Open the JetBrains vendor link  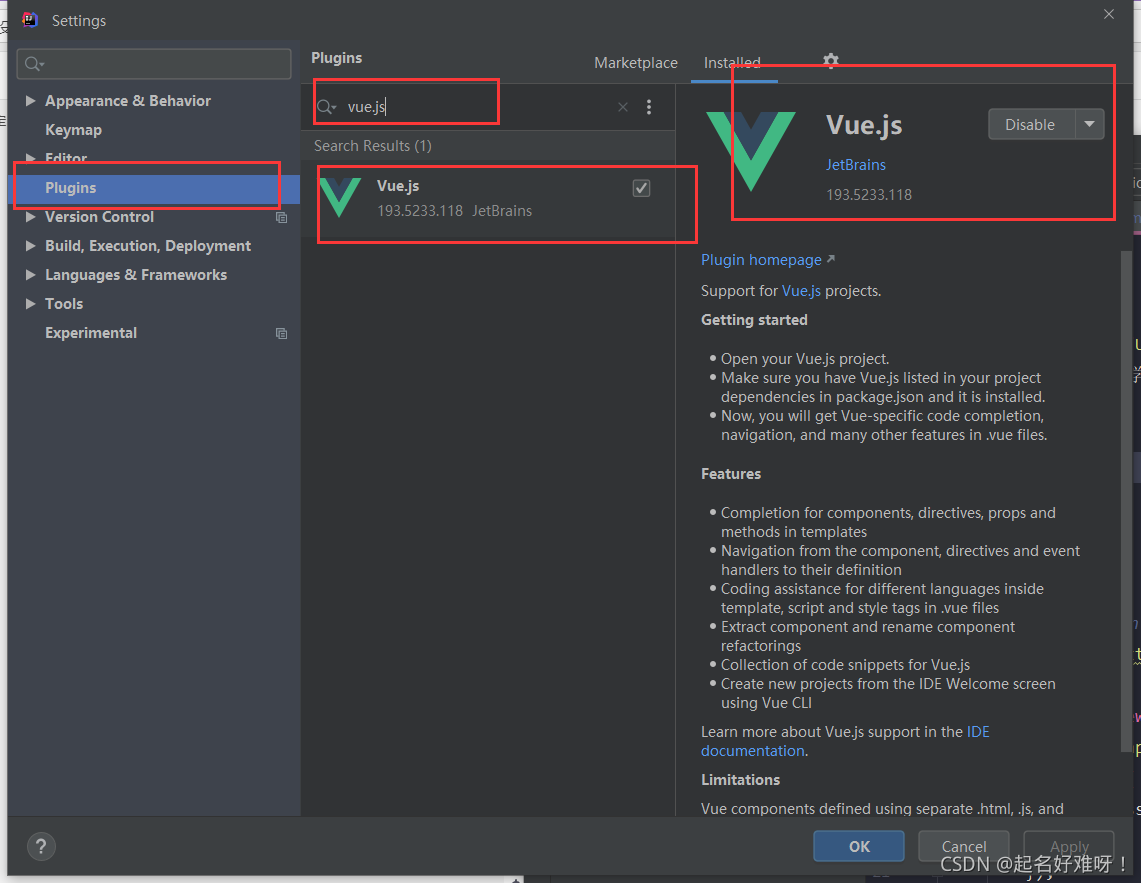(x=856, y=165)
